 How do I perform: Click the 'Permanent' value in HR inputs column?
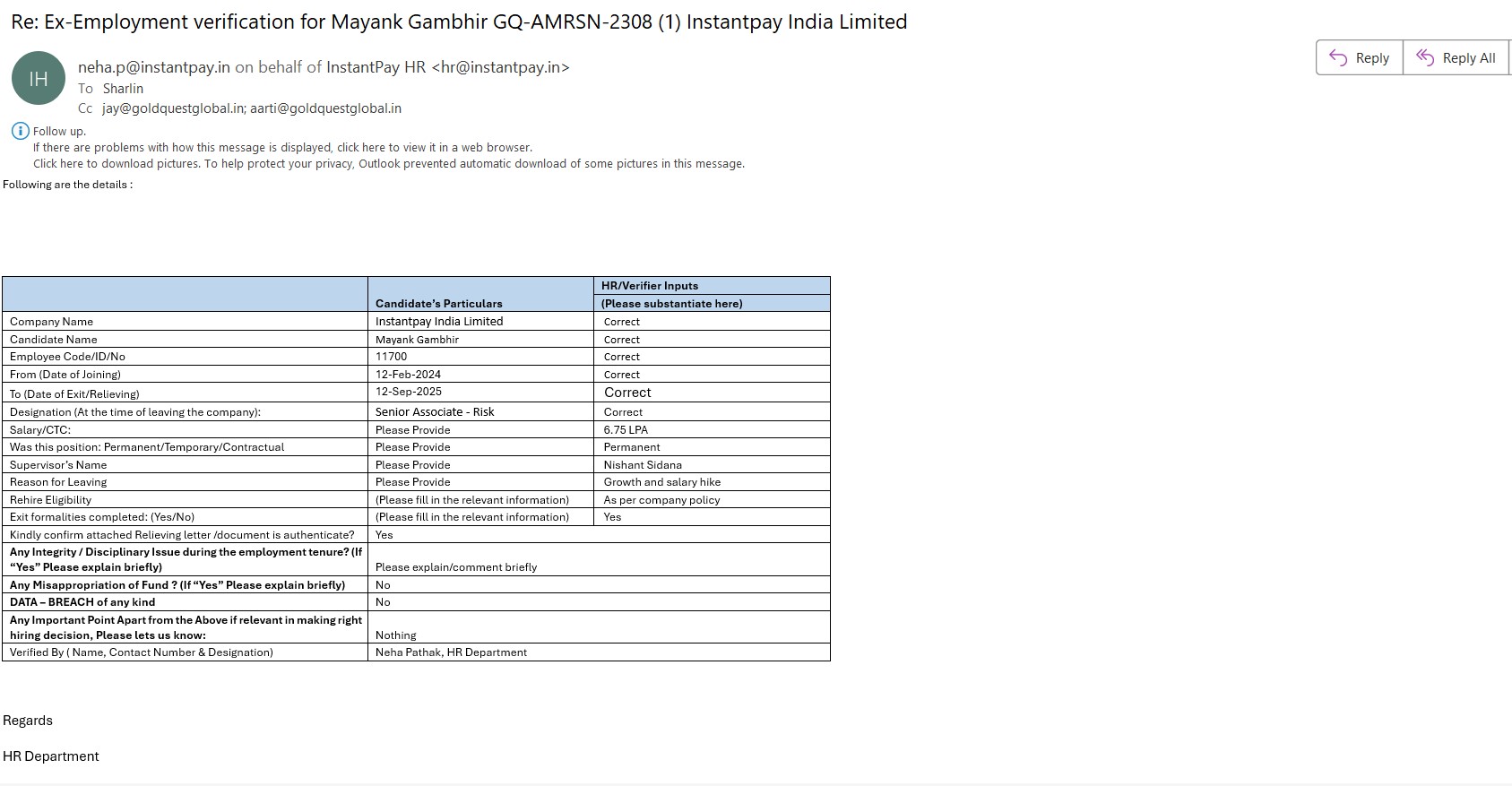(x=632, y=447)
